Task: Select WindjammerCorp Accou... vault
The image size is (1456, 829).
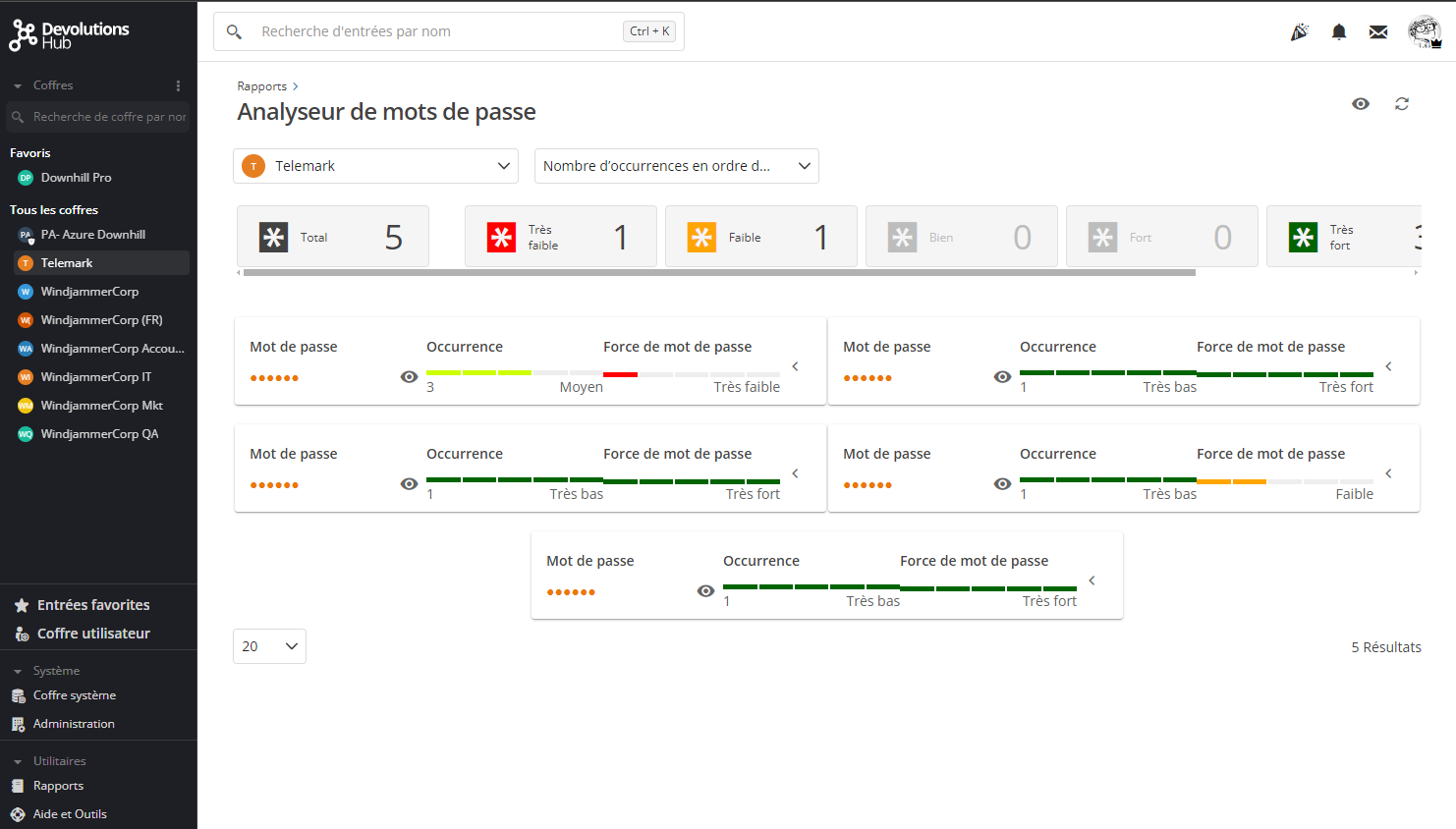Action: click(102, 349)
